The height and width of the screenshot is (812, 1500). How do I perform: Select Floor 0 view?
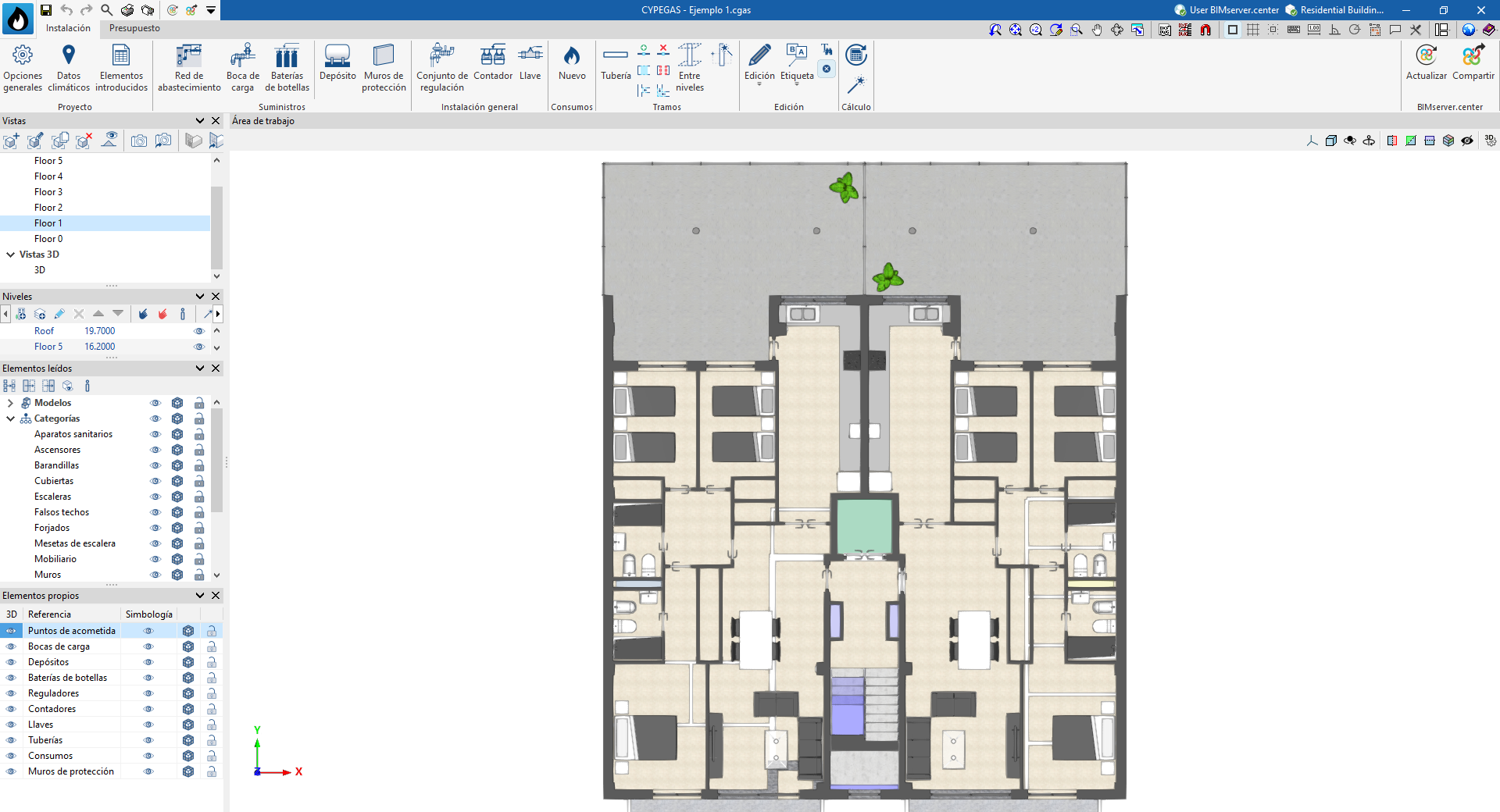point(48,239)
